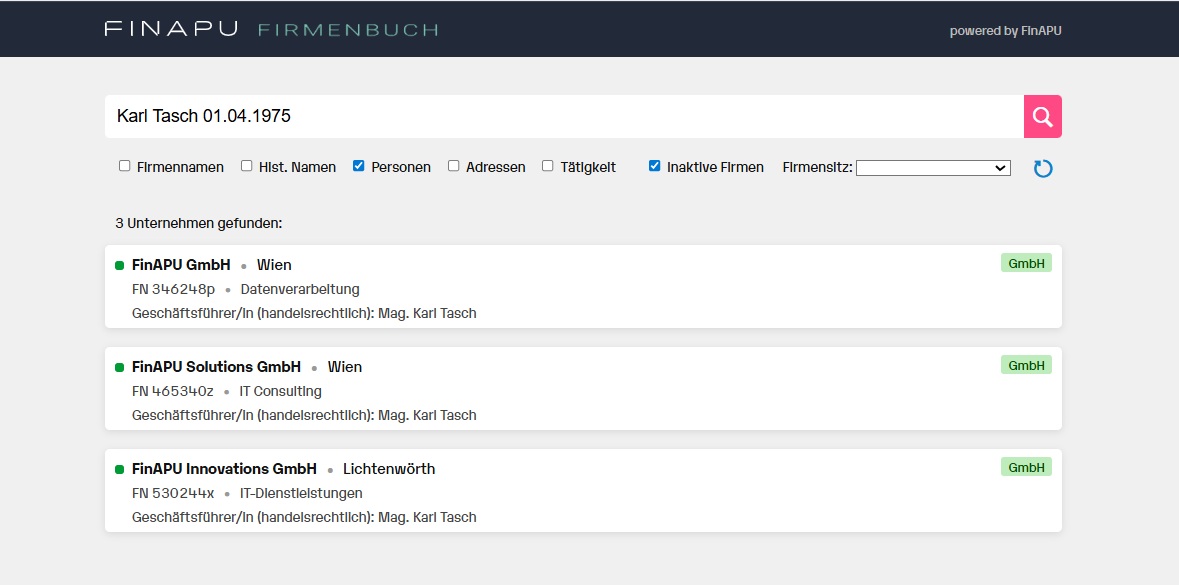Click the green dot next to FinAPU Solutions GmbH
This screenshot has height=585, width=1179.
[119, 365]
